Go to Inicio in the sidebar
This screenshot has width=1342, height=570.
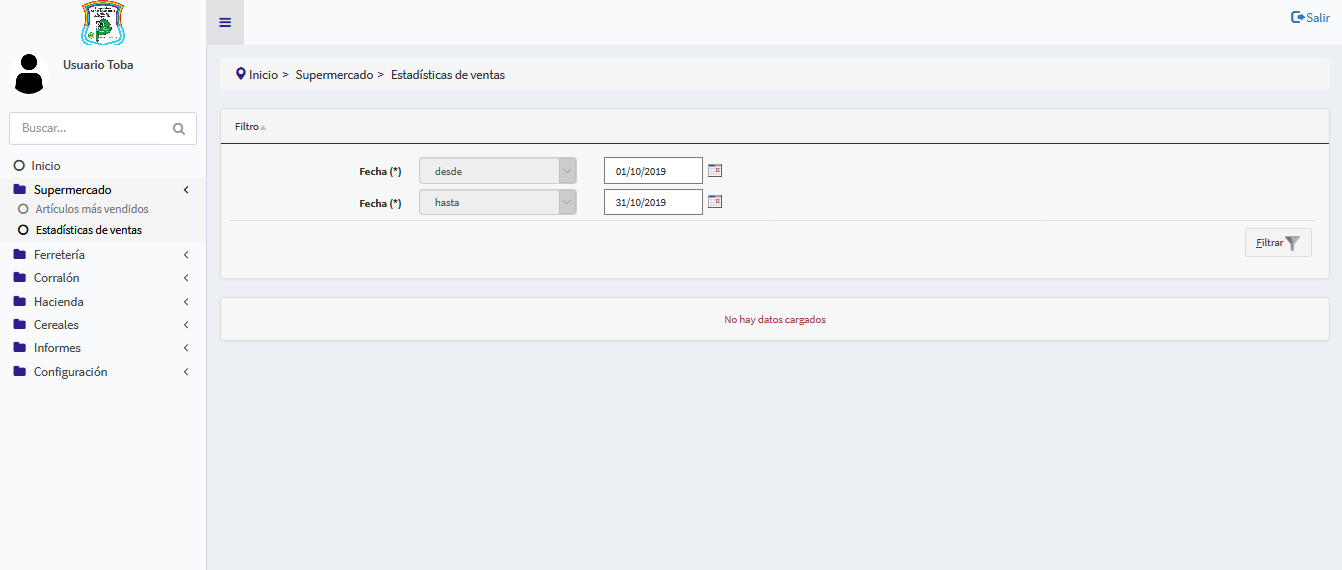(46, 166)
